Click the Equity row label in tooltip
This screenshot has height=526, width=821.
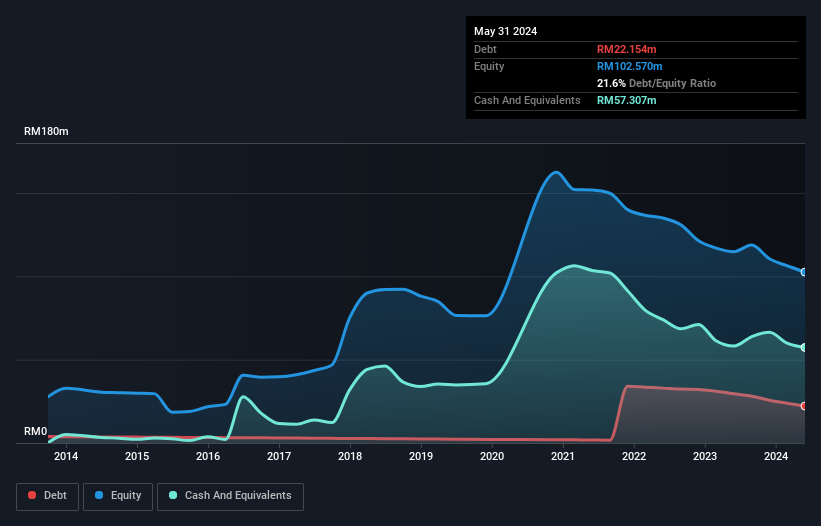pyautogui.click(x=489, y=66)
